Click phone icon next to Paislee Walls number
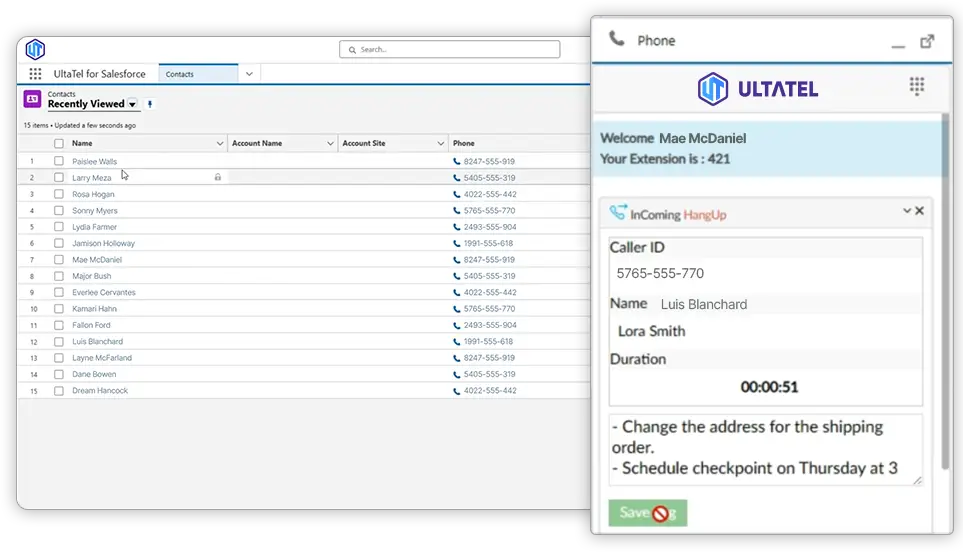The height and width of the screenshot is (552, 963). [x=457, y=161]
